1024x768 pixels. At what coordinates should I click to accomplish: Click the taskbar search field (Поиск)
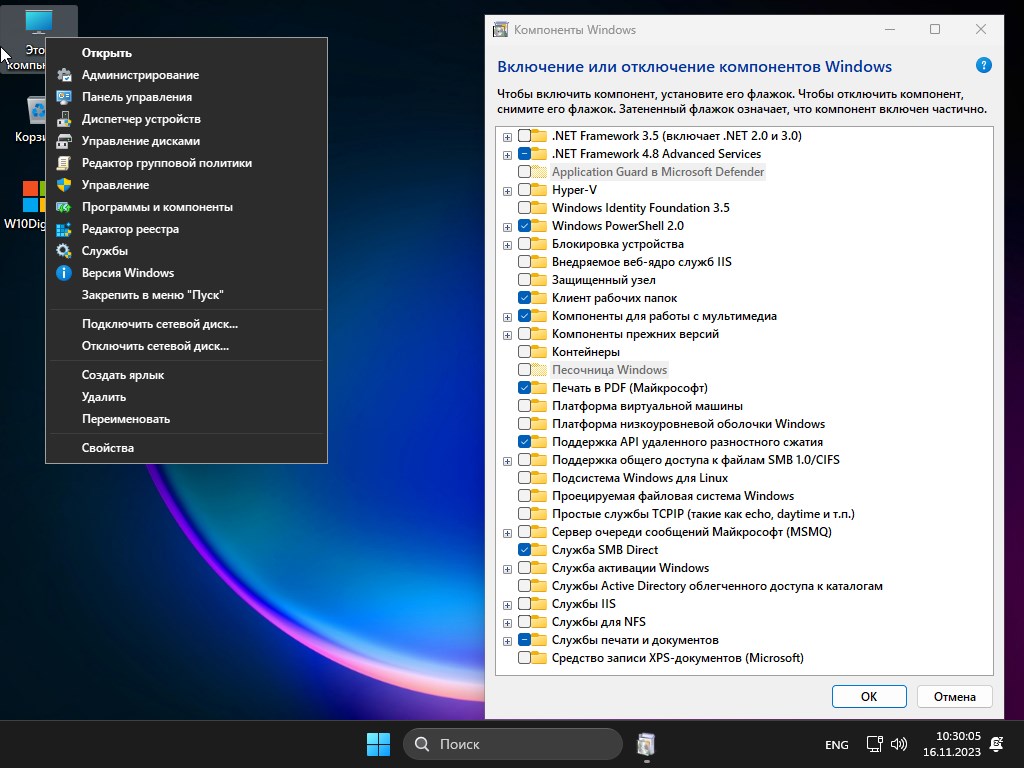click(512, 744)
